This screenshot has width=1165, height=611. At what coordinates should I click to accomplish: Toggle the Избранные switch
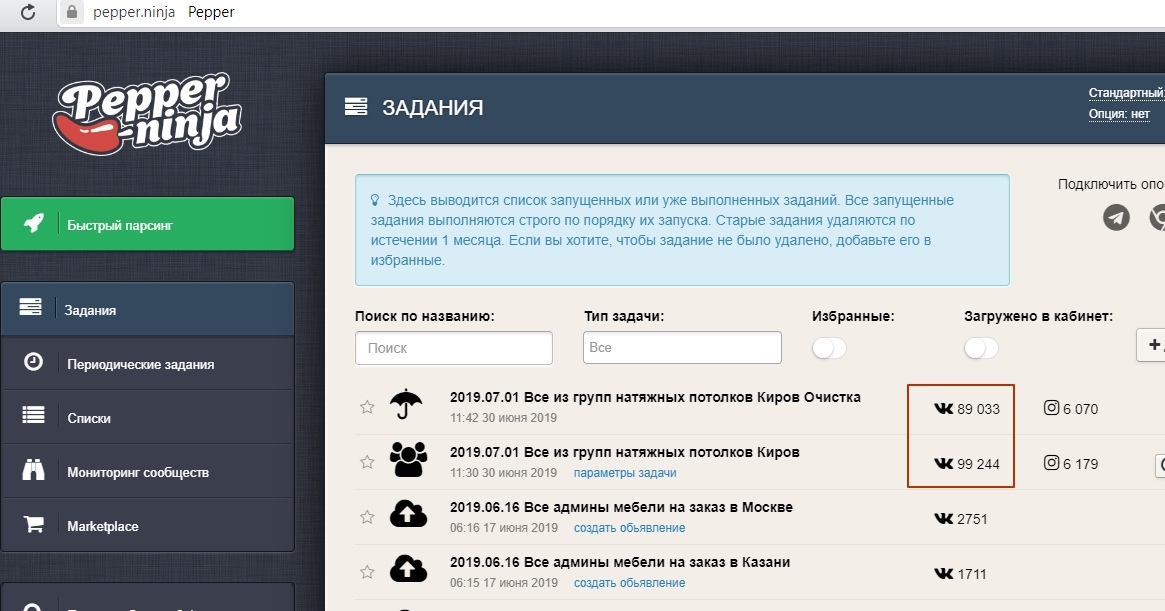click(x=829, y=348)
